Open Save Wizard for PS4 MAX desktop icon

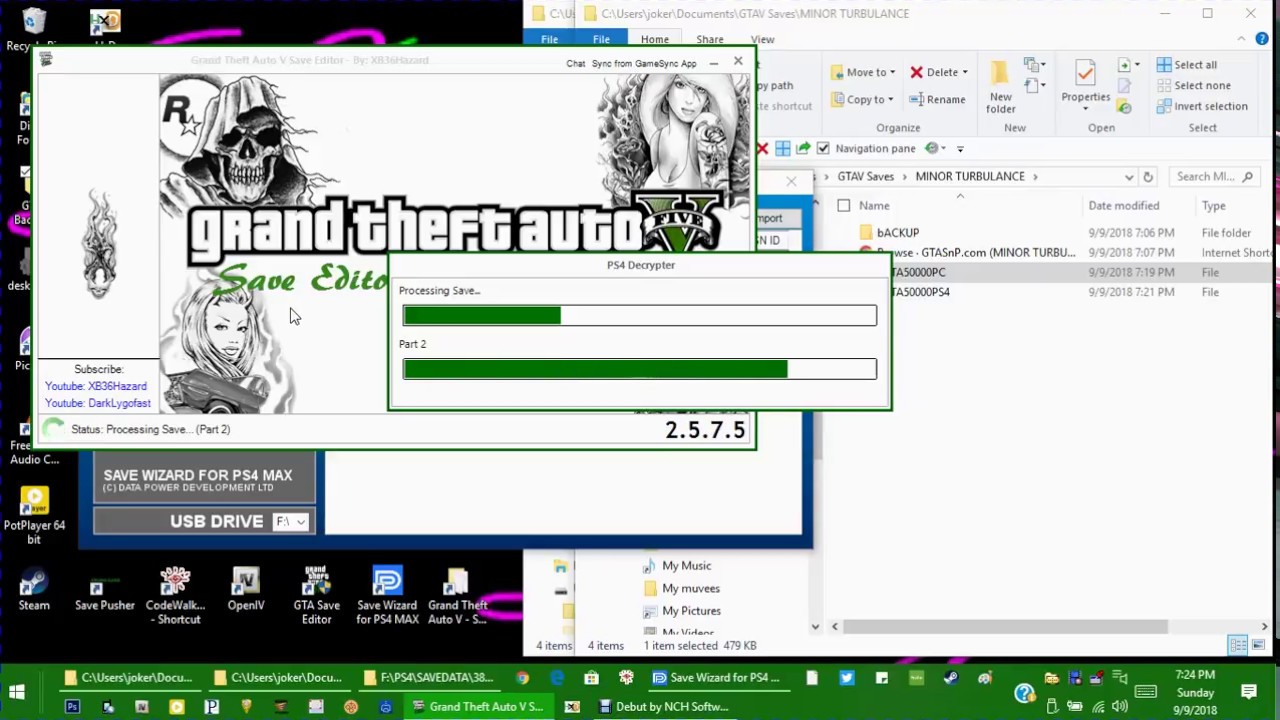387,595
